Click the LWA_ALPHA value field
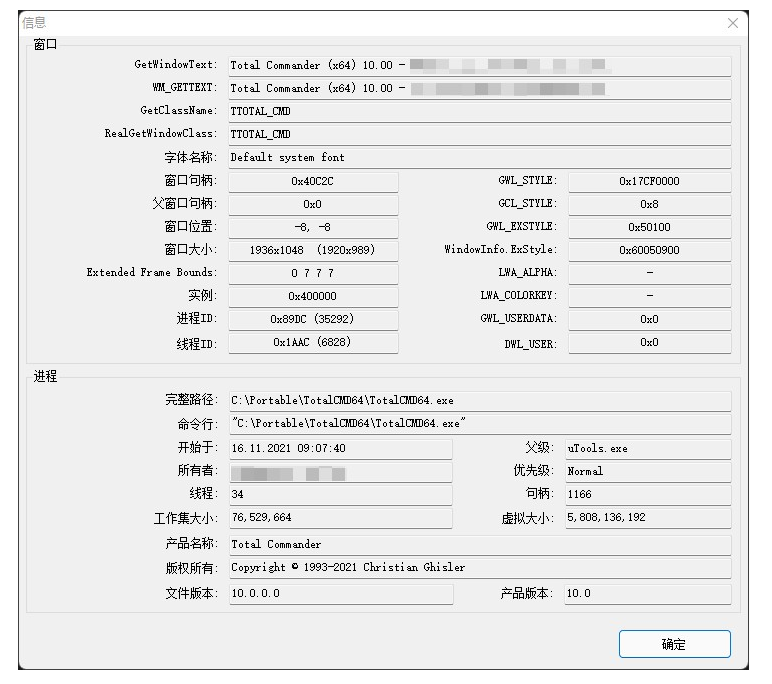Screen dimensions: 772x684 coord(649,273)
